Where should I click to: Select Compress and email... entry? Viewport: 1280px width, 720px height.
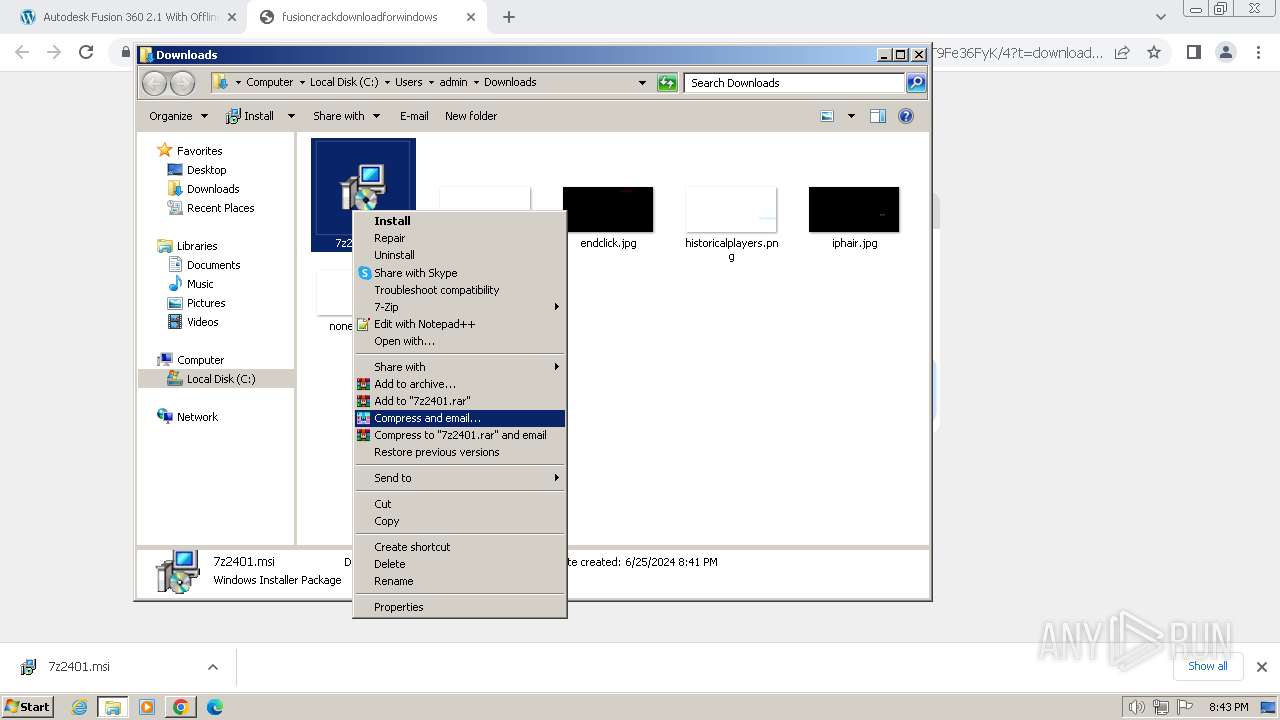(460, 418)
